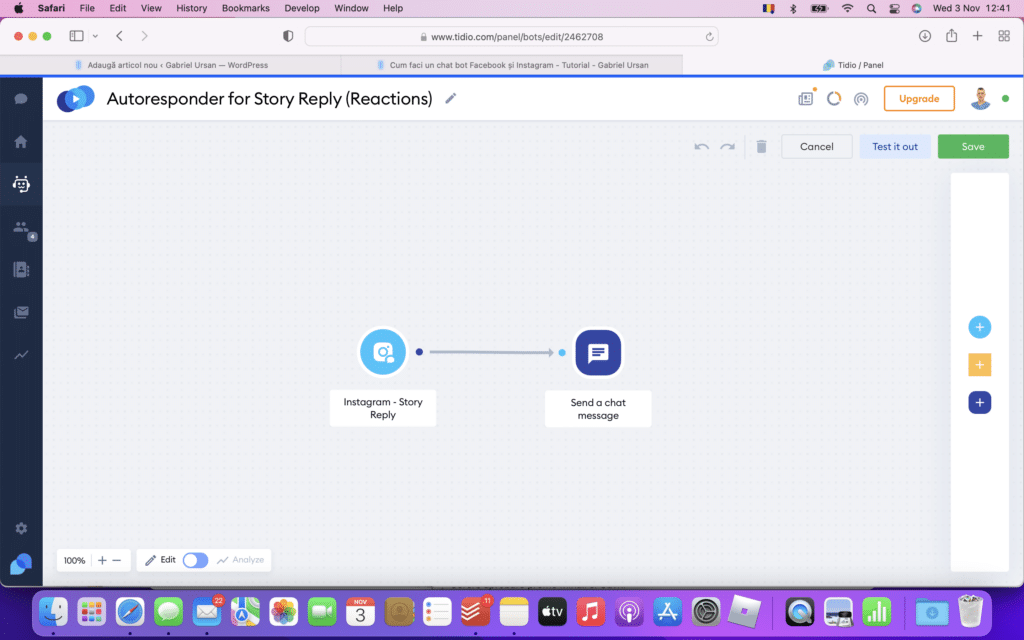Click the pencil to rename the bot
This screenshot has width=1024, height=640.
click(451, 99)
